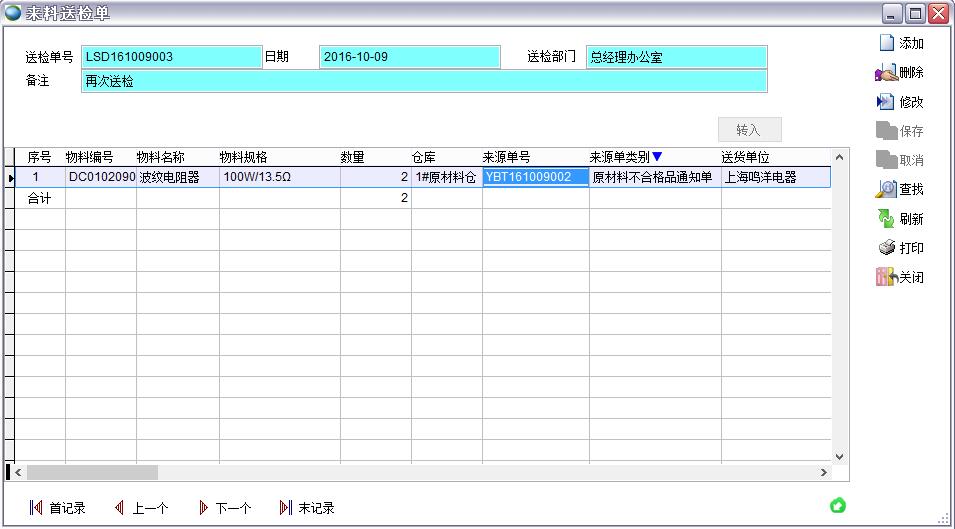Click the green home icon at bottom right
The width and height of the screenshot is (955, 529).
pos(838,505)
